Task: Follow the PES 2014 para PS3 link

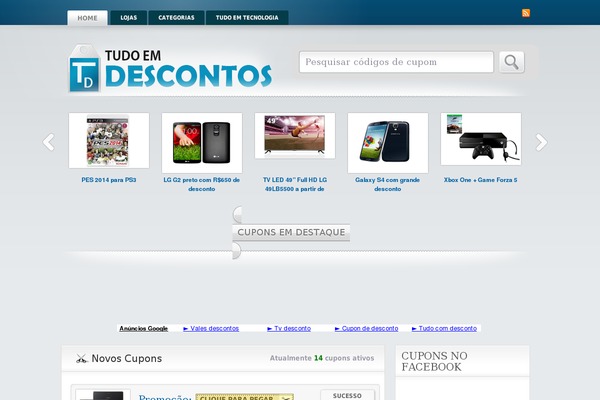Action: [109, 180]
